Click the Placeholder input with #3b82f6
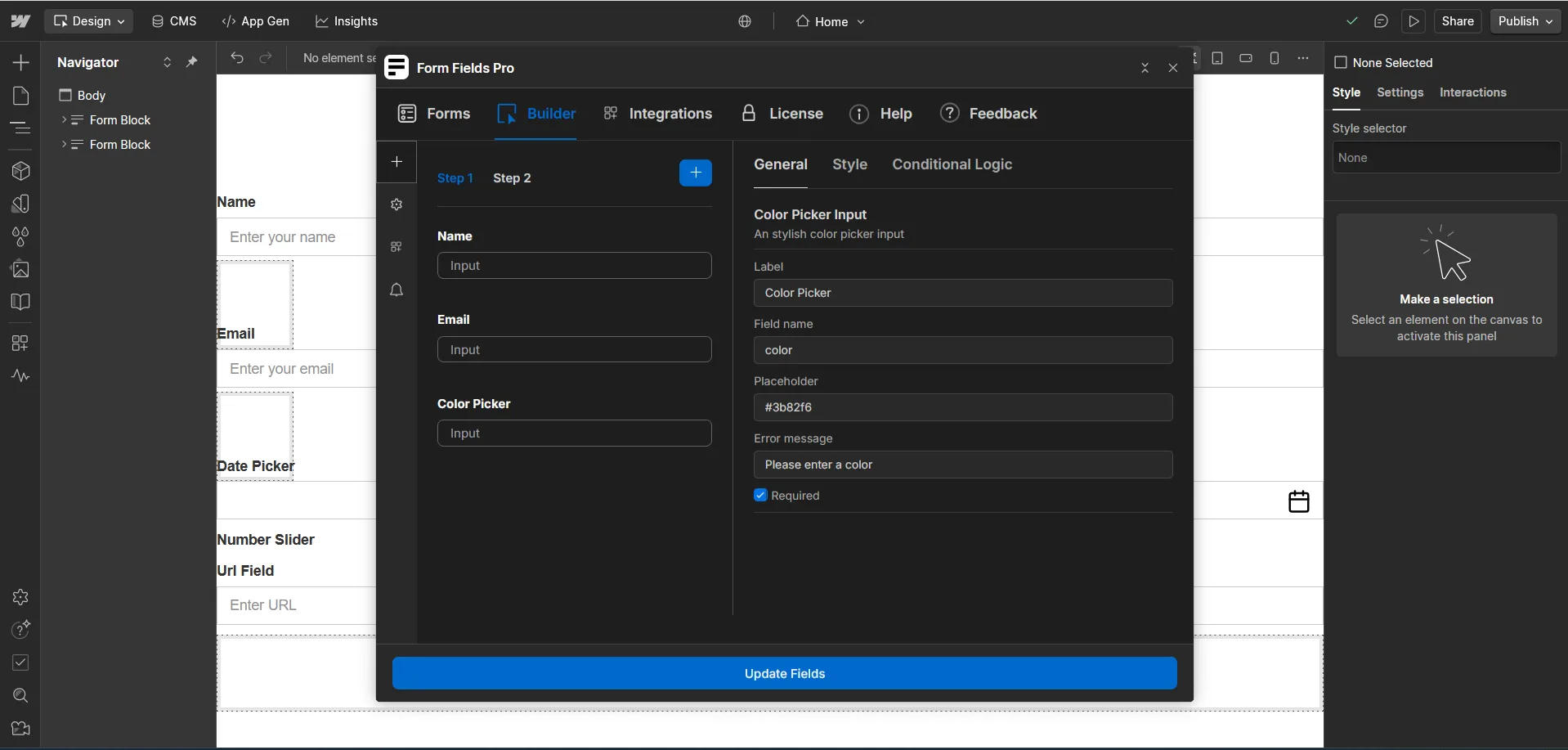The width and height of the screenshot is (1568, 750). point(963,407)
